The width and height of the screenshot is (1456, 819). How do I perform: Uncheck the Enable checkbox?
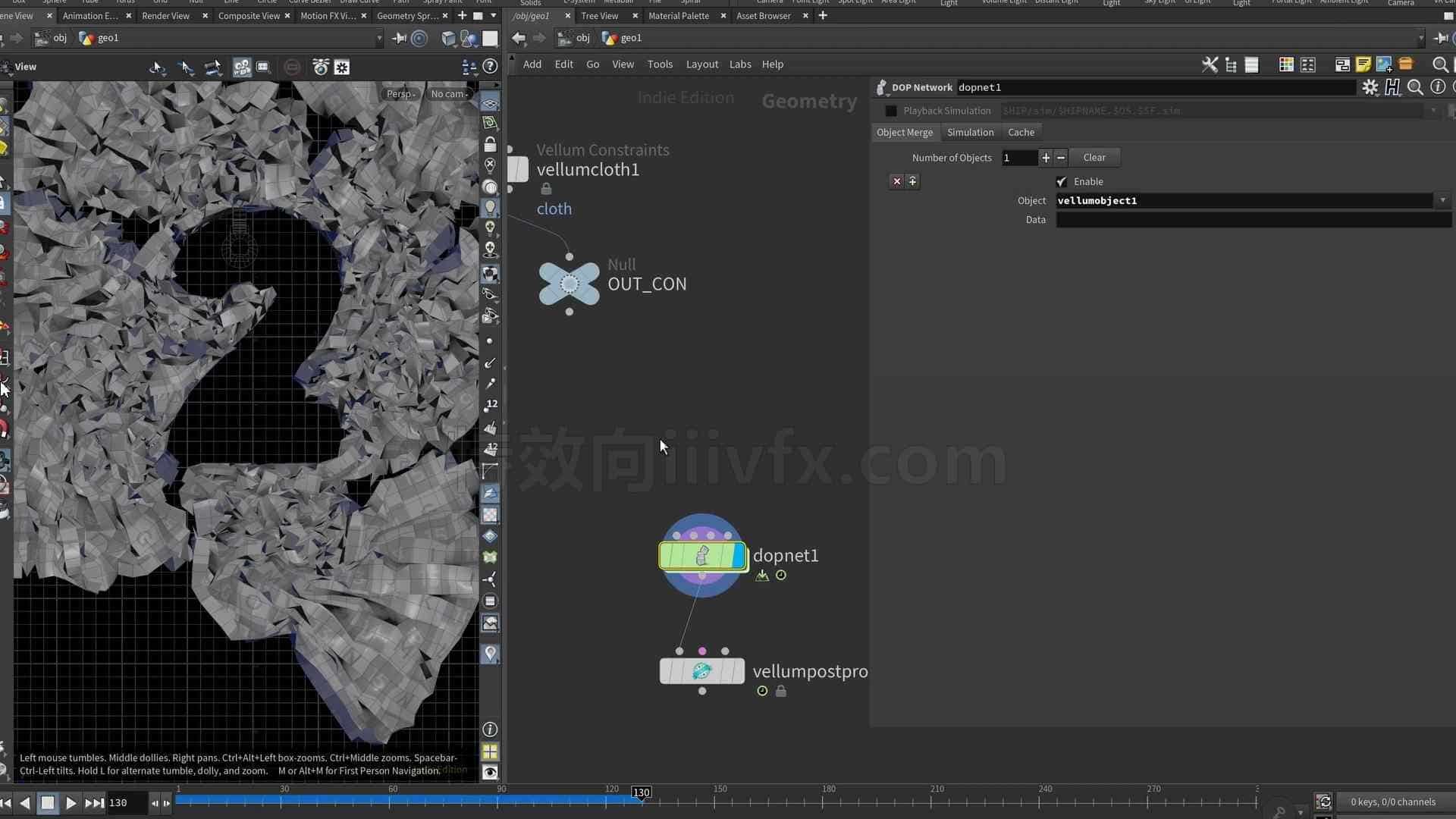pos(1062,182)
